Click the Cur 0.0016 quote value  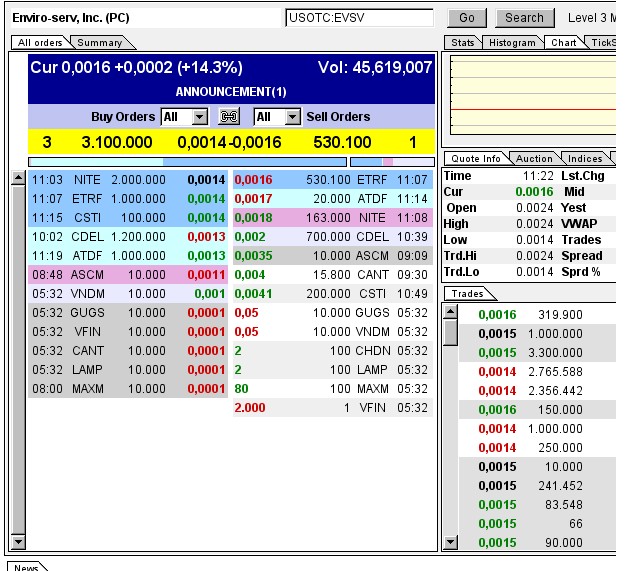pos(534,192)
